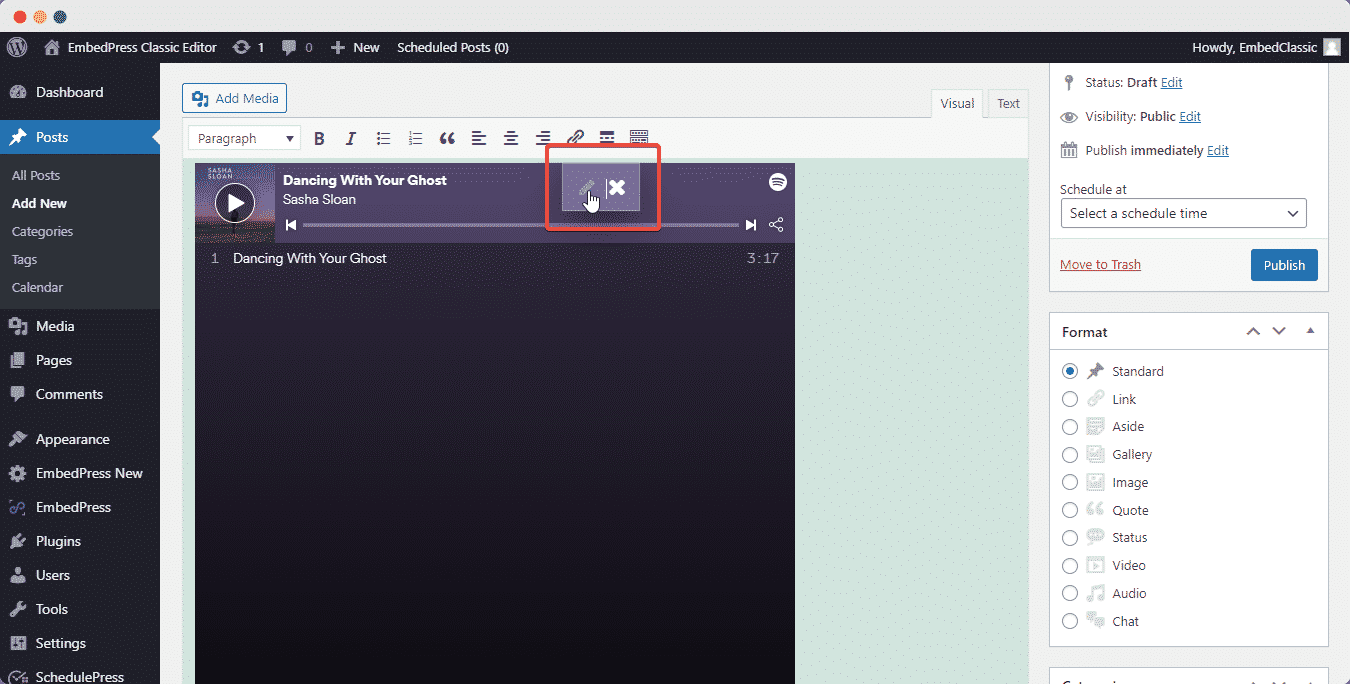Edit the Publish immediately date
Viewport: 1350px width, 684px height.
click(x=1218, y=151)
